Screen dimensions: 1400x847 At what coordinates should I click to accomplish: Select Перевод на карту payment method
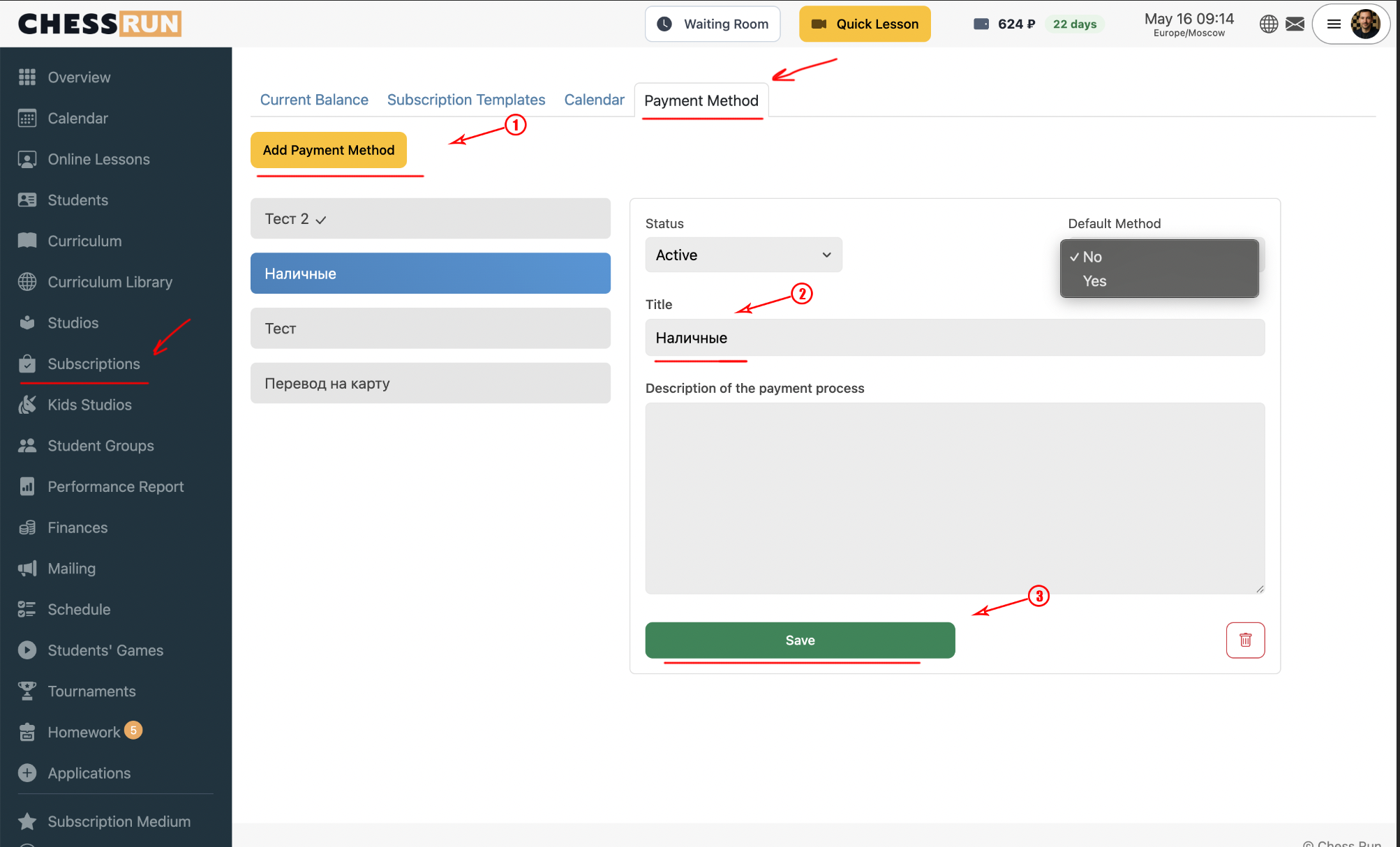click(431, 383)
